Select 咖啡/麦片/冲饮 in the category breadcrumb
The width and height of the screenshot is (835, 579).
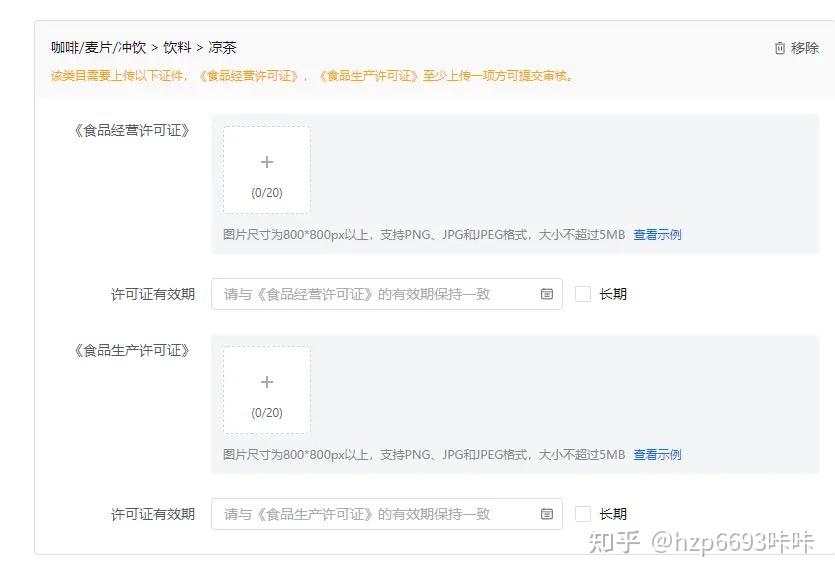[99, 47]
